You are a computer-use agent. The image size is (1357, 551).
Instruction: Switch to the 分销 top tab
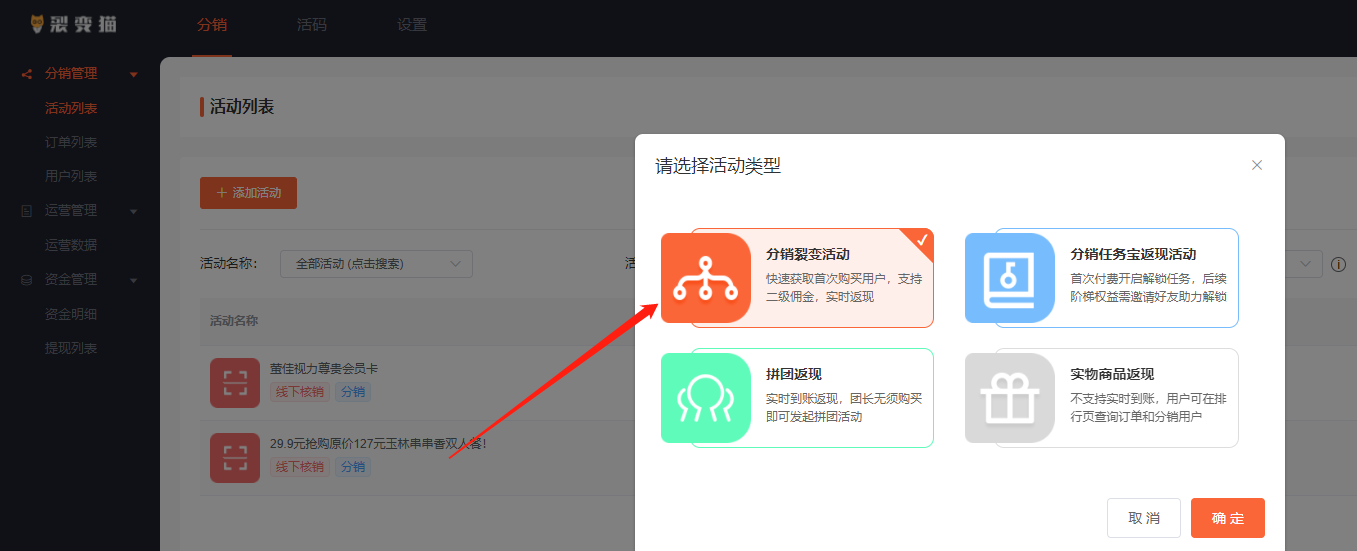(x=212, y=25)
